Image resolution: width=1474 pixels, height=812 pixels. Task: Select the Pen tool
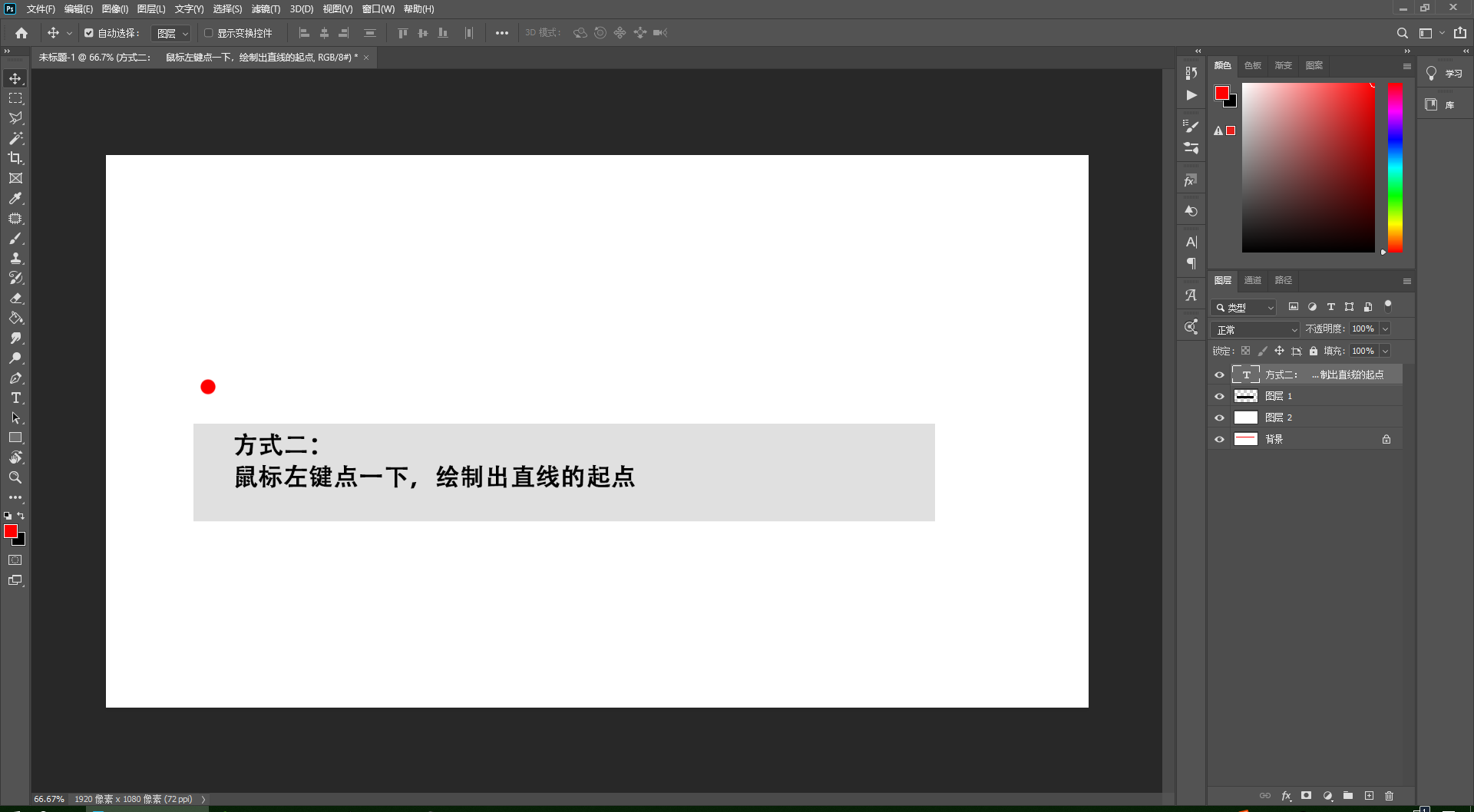pos(15,378)
